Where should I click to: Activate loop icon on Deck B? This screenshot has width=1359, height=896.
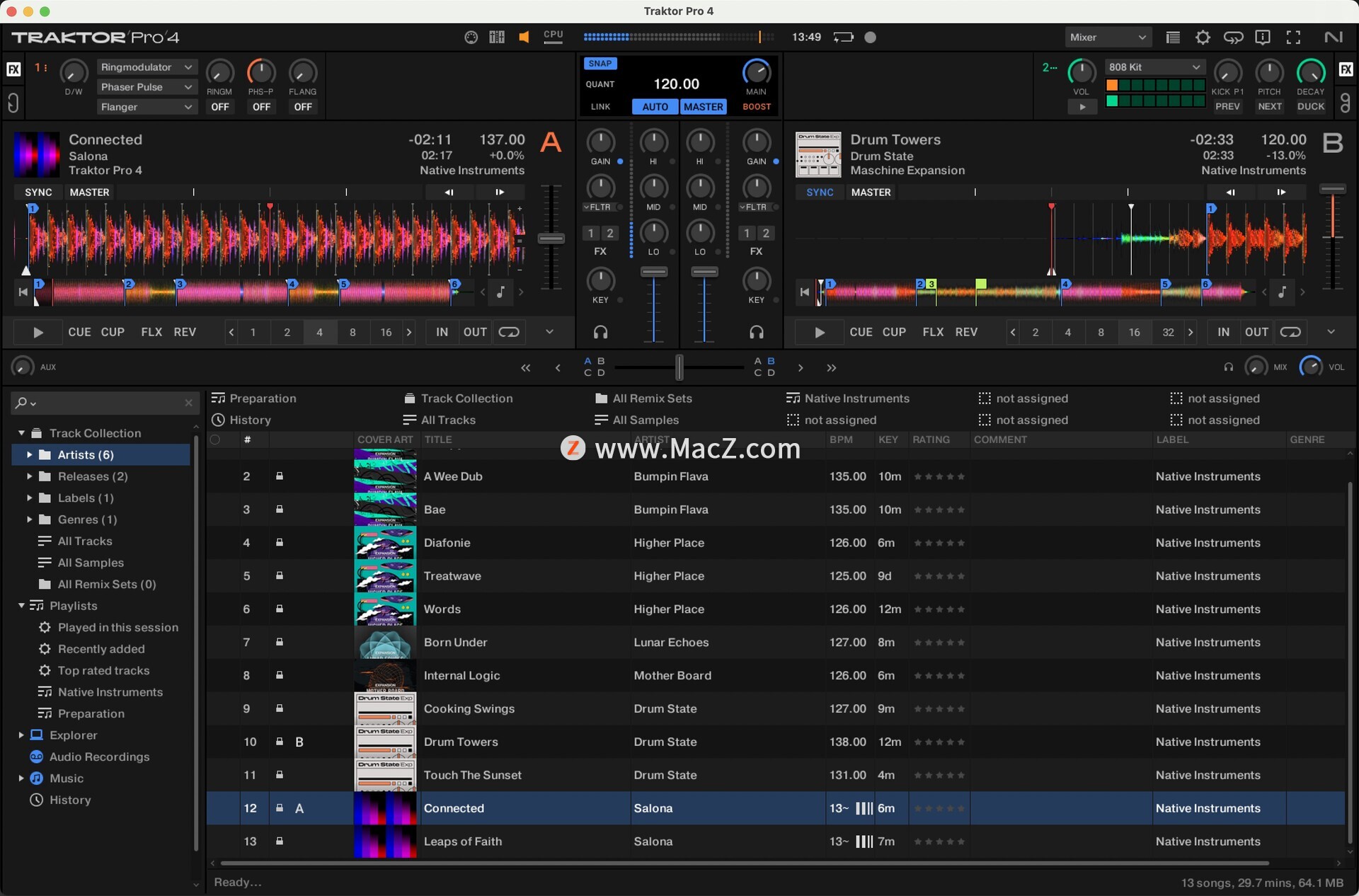click(1290, 332)
